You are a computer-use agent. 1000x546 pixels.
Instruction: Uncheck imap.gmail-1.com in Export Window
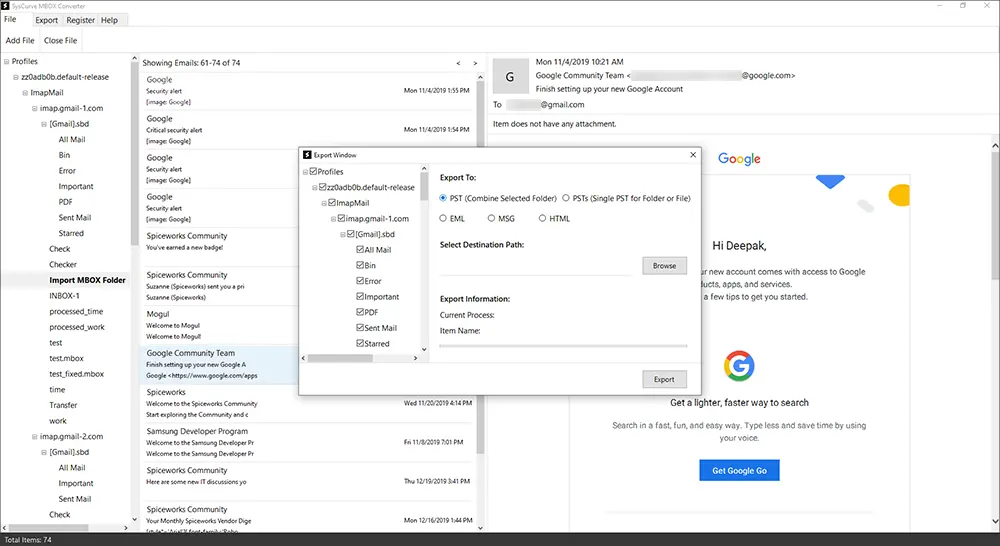pos(341,218)
